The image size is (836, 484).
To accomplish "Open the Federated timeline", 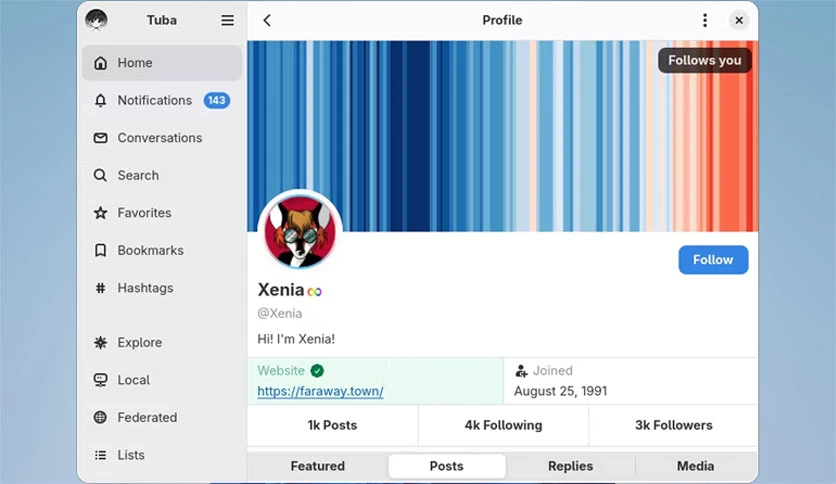I will coord(162,417).
